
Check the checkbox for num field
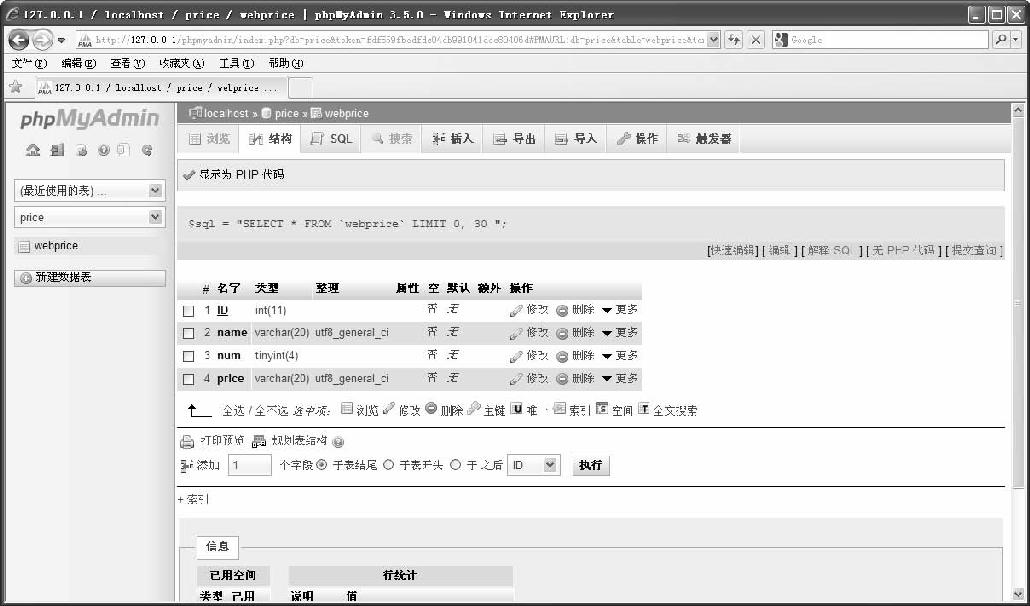pyautogui.click(x=189, y=356)
